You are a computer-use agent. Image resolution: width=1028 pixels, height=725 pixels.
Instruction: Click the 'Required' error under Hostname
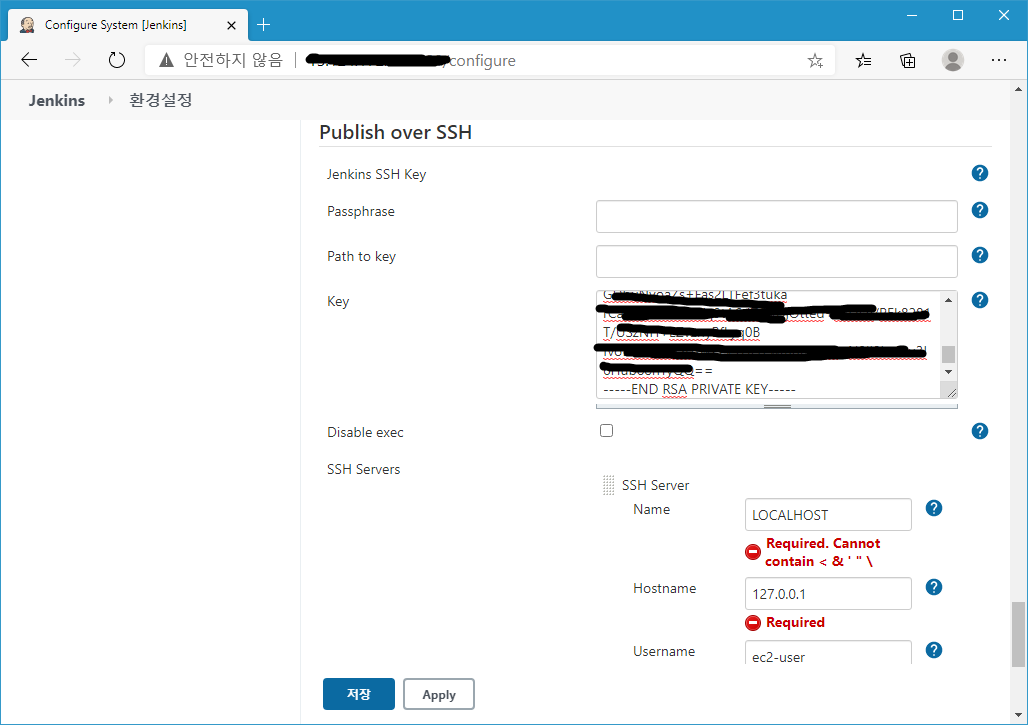pos(795,622)
